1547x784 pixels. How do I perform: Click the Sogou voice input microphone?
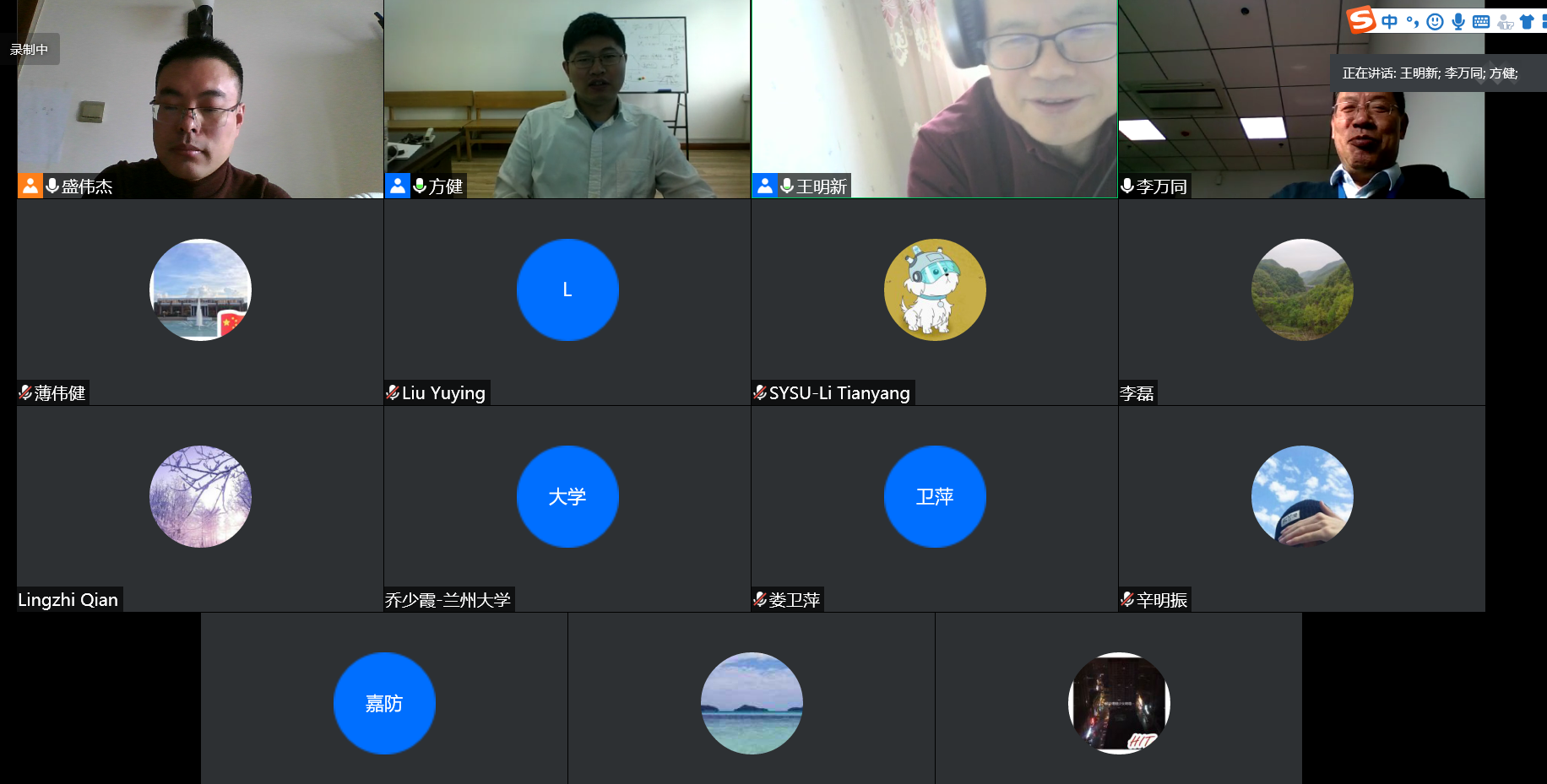point(1458,22)
